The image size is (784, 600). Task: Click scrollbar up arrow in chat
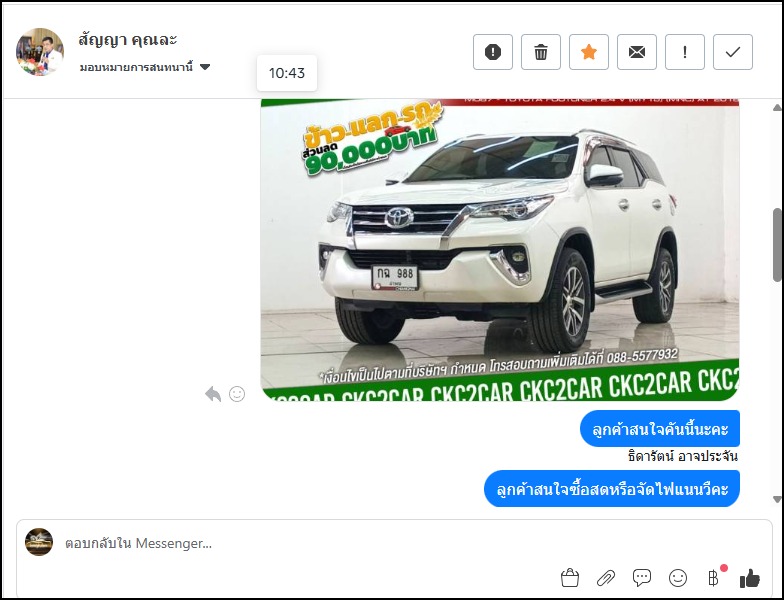coord(776,108)
